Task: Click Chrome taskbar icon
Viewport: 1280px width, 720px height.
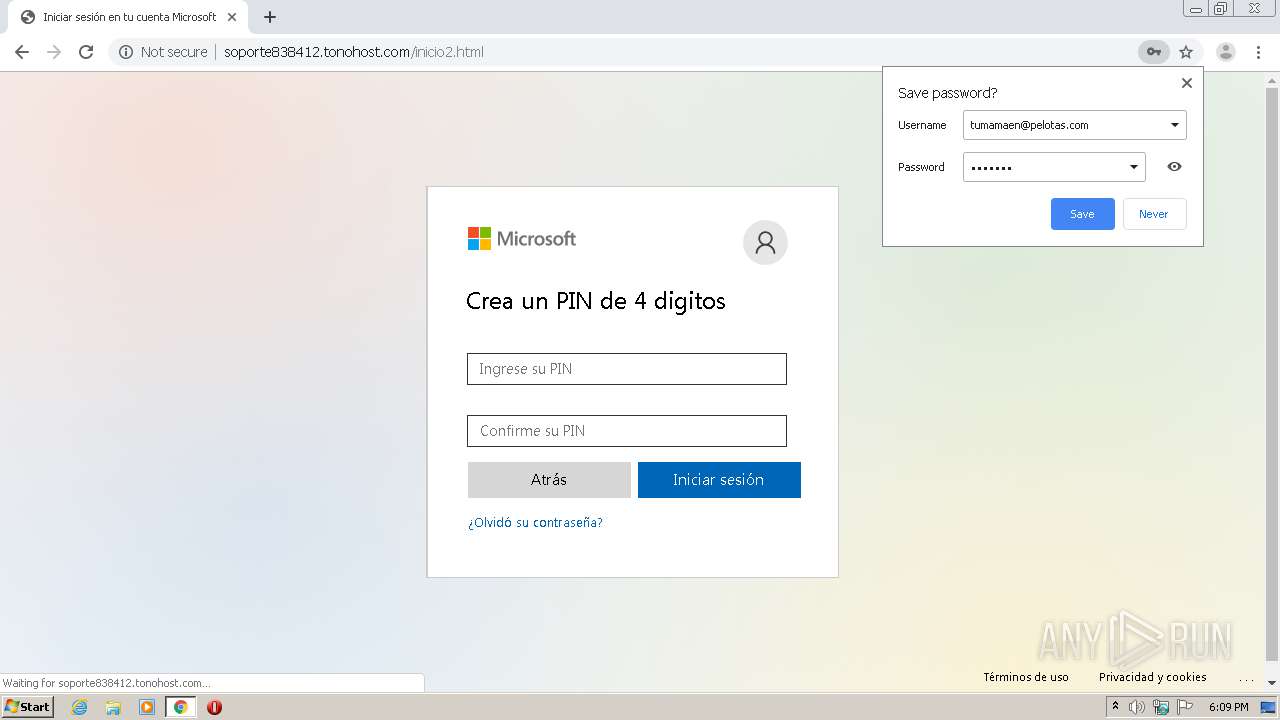Action: [x=180, y=707]
